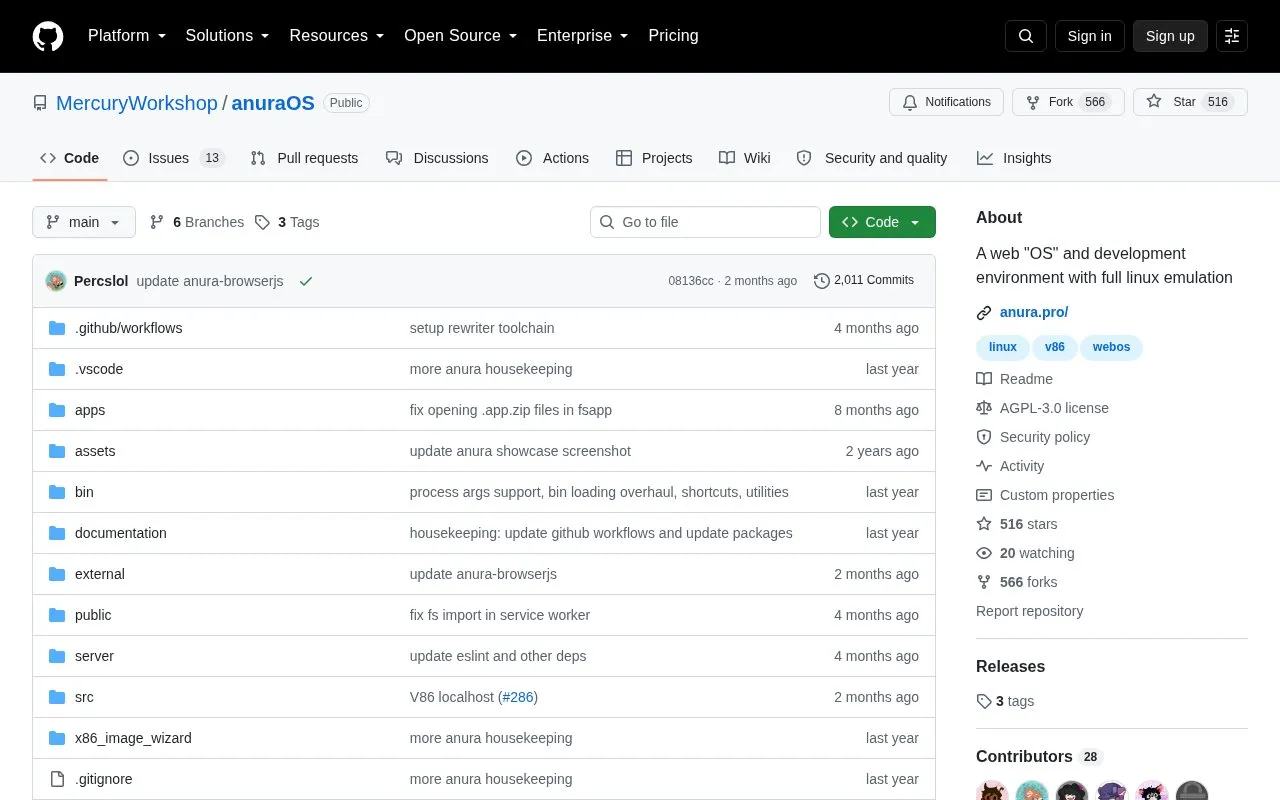Click Percslol's avatar in commit bar
The image size is (1280, 800).
56,281
